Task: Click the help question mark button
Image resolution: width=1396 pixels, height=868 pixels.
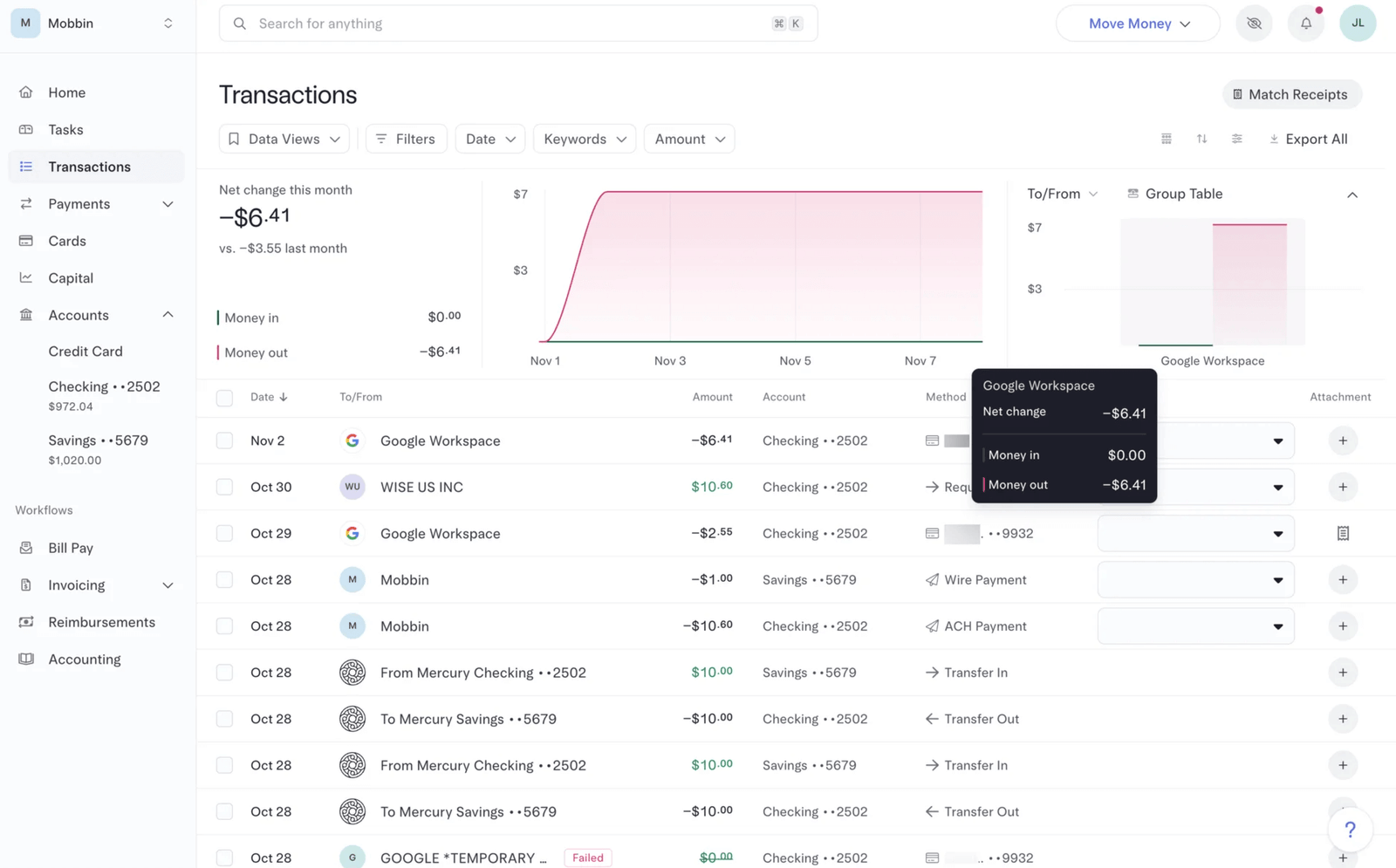Action: click(x=1349, y=830)
